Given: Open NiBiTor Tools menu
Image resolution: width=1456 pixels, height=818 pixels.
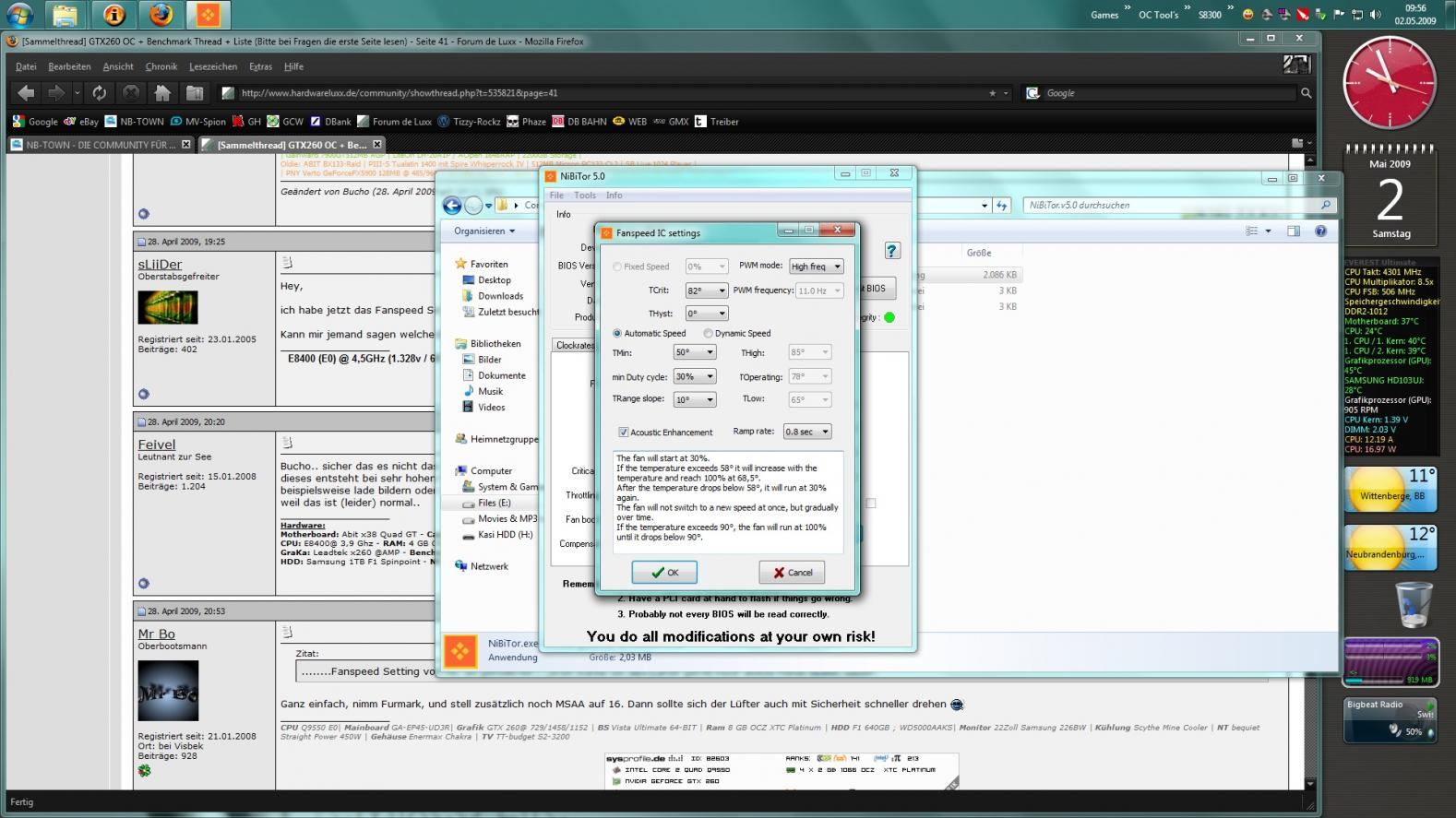Looking at the screenshot, I should pyautogui.click(x=585, y=196).
